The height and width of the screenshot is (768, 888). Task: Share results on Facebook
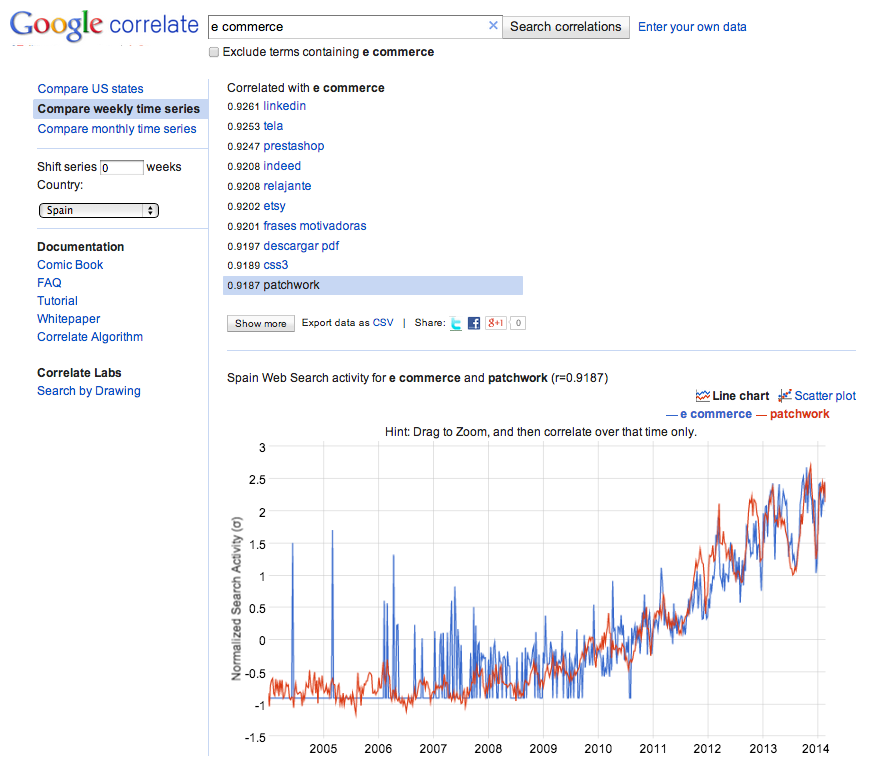(474, 323)
